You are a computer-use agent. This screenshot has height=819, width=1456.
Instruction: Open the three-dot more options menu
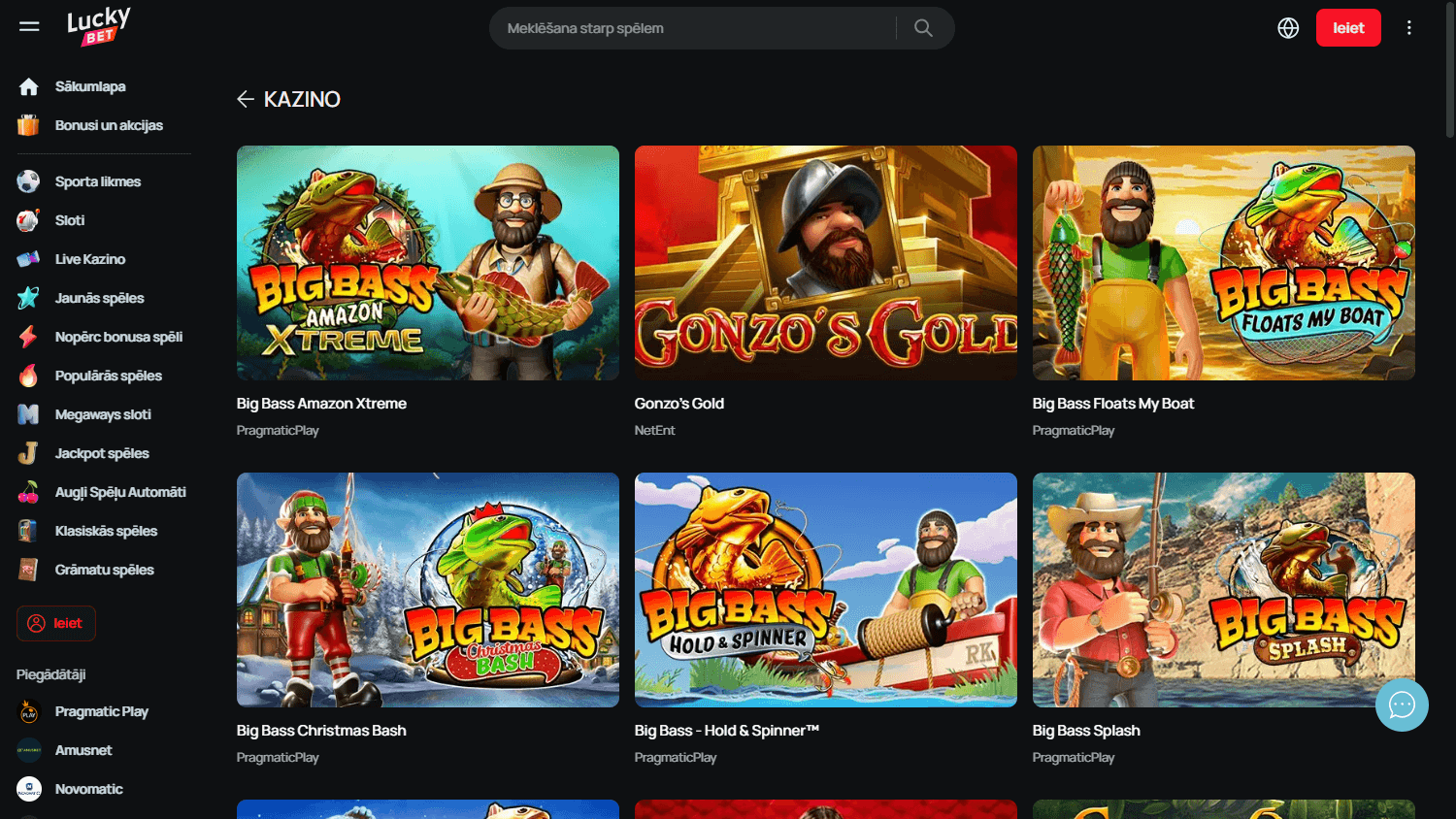(1409, 28)
